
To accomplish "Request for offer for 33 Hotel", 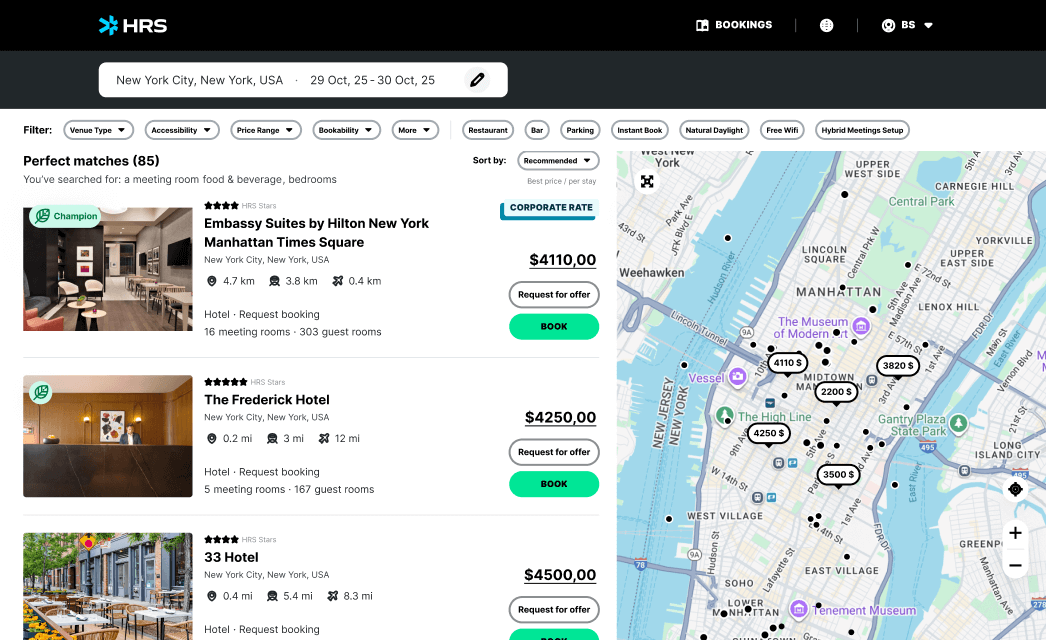I will [554, 609].
